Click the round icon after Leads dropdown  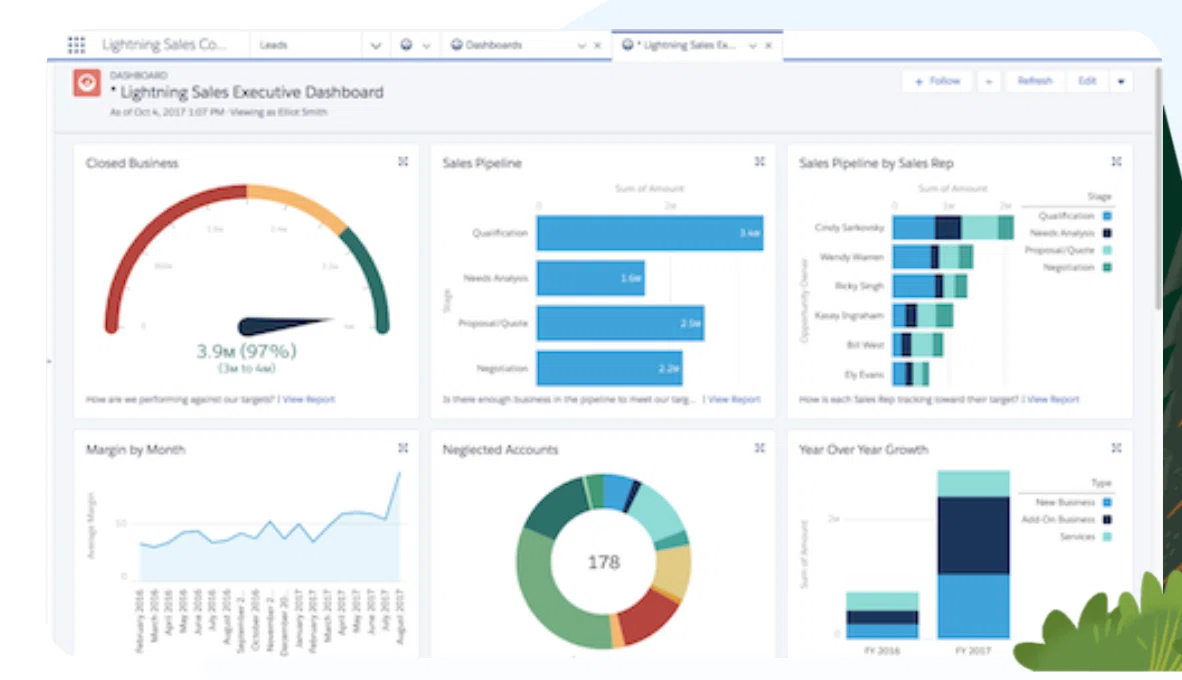coord(406,45)
